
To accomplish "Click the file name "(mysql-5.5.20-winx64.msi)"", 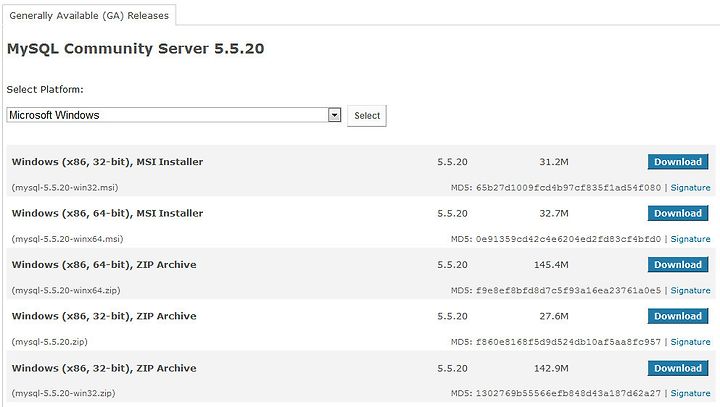I will pos(68,239).
